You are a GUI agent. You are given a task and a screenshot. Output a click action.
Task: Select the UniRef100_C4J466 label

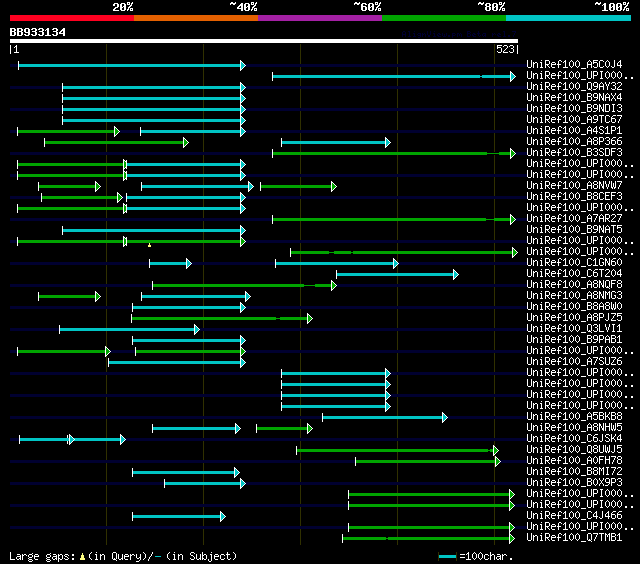point(574,515)
